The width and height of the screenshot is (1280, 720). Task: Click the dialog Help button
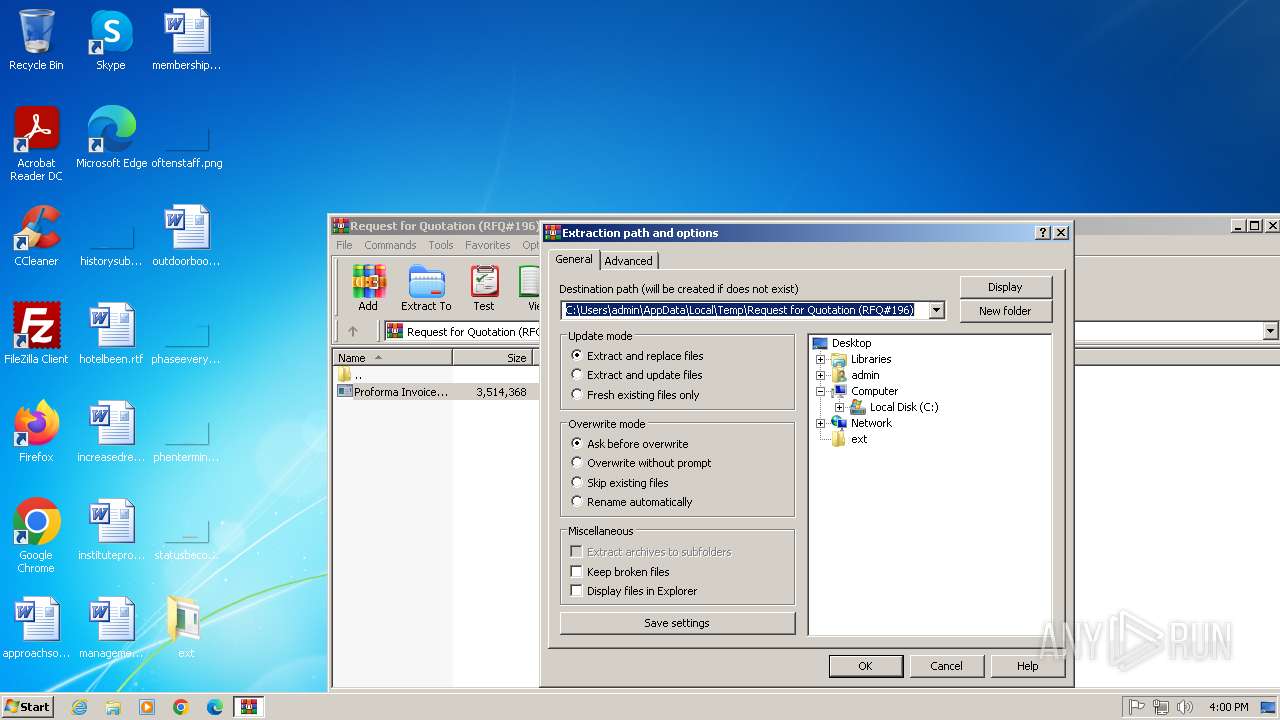[1027, 666]
